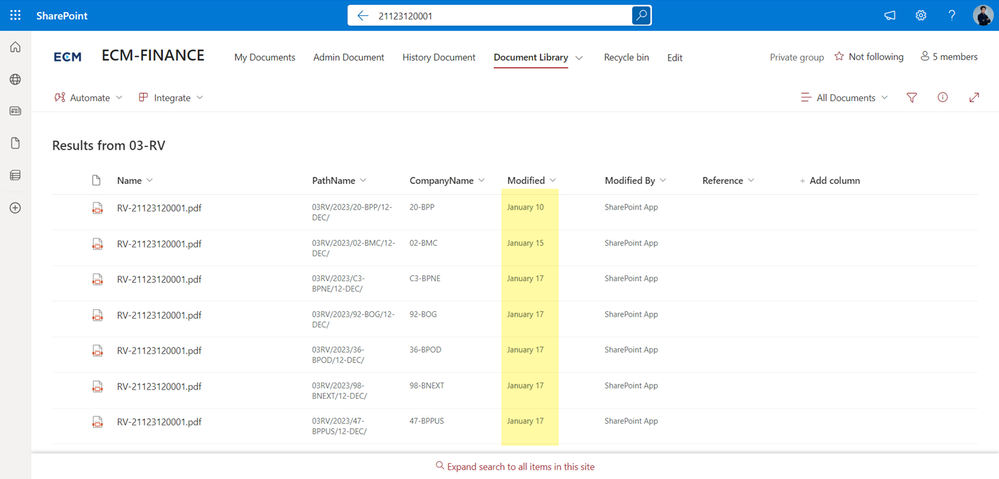The image size is (999, 479).
Task: Click company name 98-BNEXT
Action: click(427, 385)
